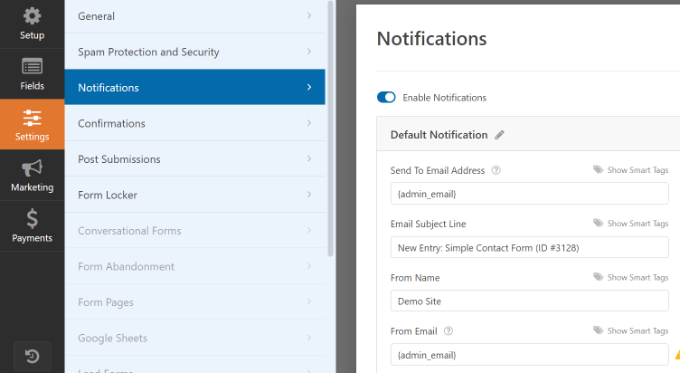Open the Payments dollar icon

[32, 219]
